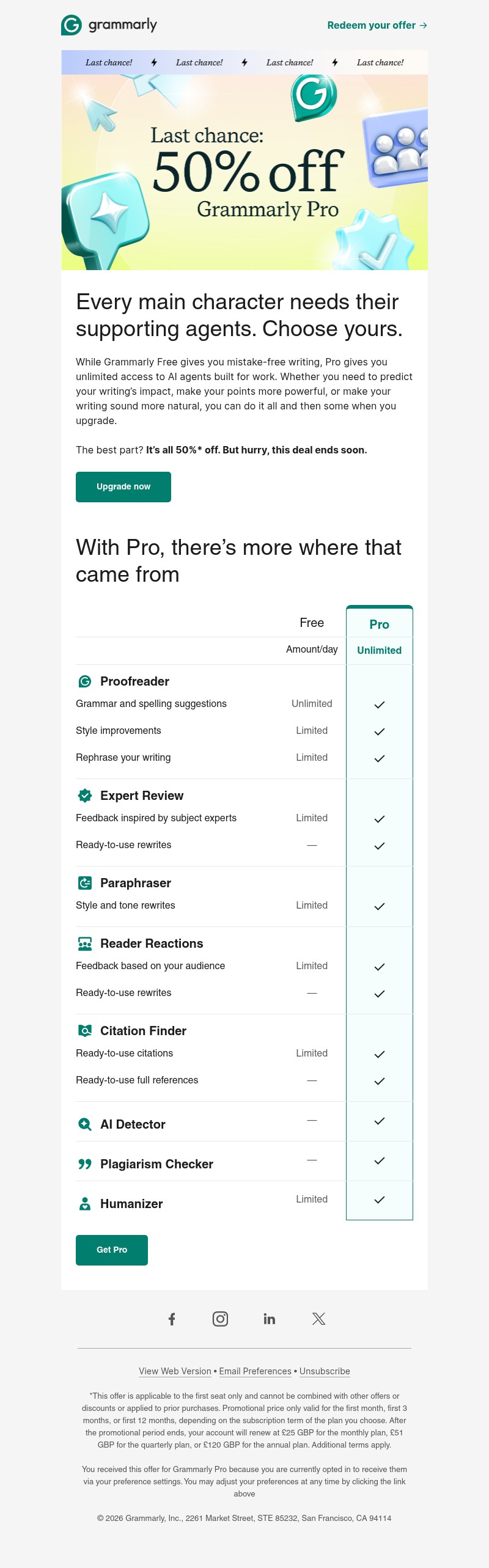Click the Expert Review badge icon
Screen dimensions: 489x1568
84,796
